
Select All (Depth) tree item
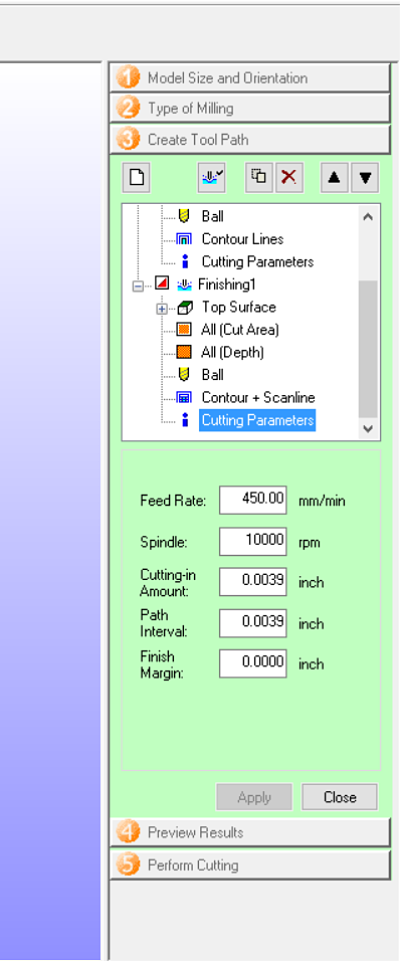(x=232, y=352)
